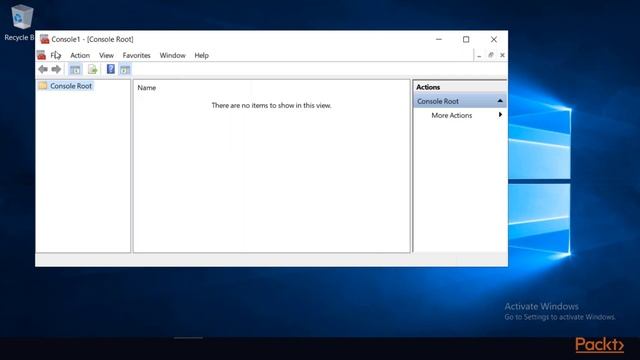Click the Back arrow in the toolbar
Image resolution: width=640 pixels, height=360 pixels.
(43, 69)
